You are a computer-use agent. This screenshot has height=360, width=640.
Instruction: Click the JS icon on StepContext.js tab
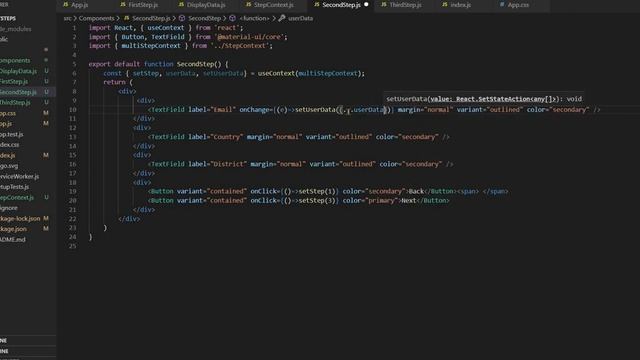[249, 4]
